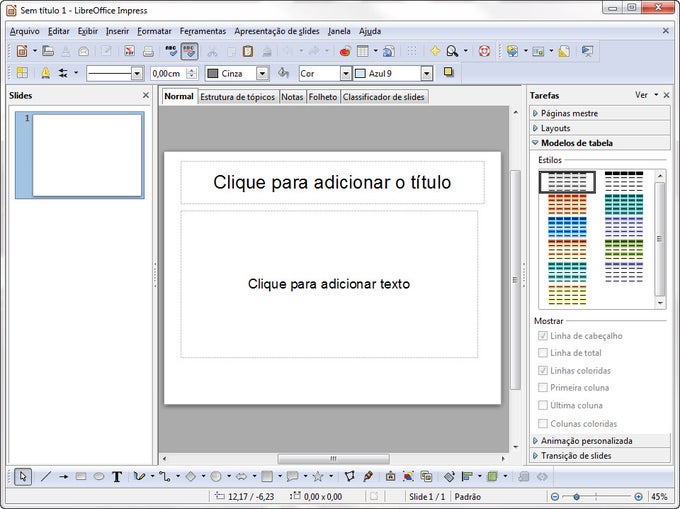Click the New presentation icon
The height and width of the screenshot is (509, 680).
[22, 51]
